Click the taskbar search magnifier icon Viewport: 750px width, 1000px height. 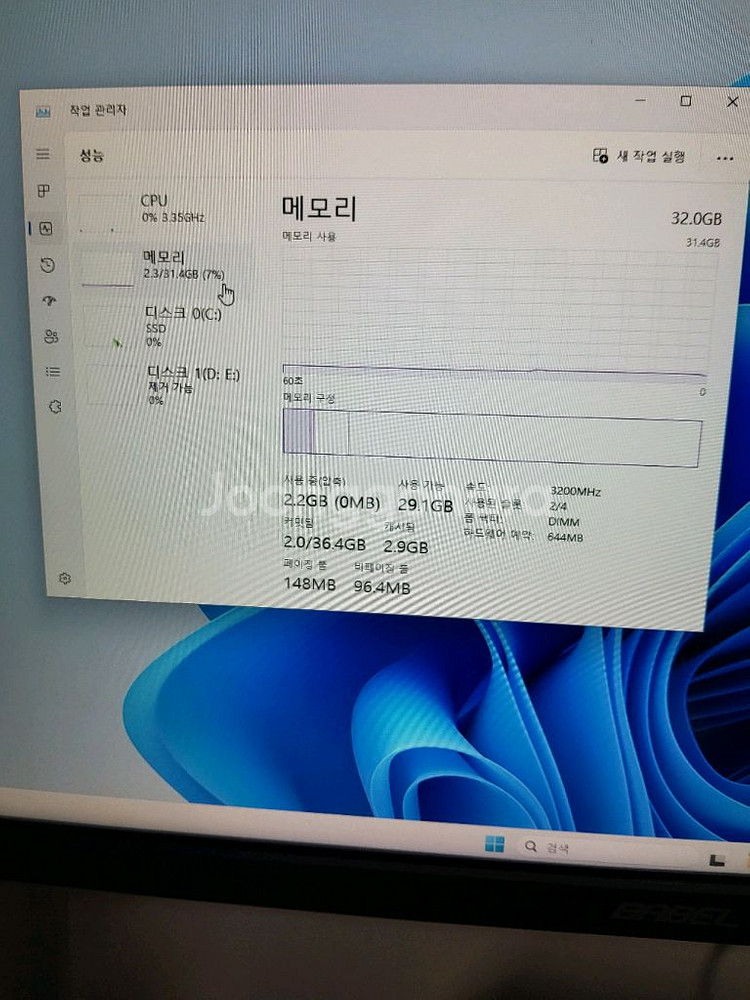tap(531, 846)
